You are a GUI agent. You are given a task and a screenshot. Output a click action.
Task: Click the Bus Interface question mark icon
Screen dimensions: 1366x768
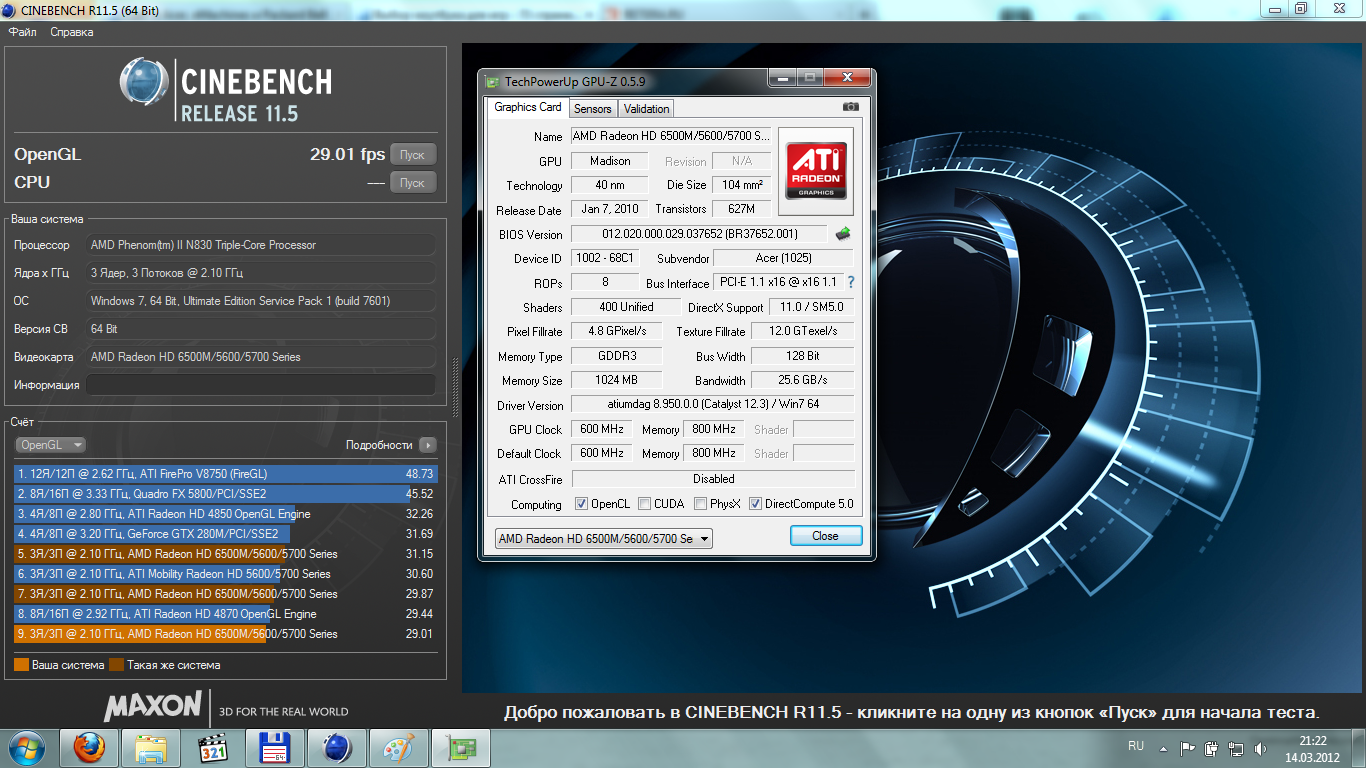pyautogui.click(x=851, y=283)
